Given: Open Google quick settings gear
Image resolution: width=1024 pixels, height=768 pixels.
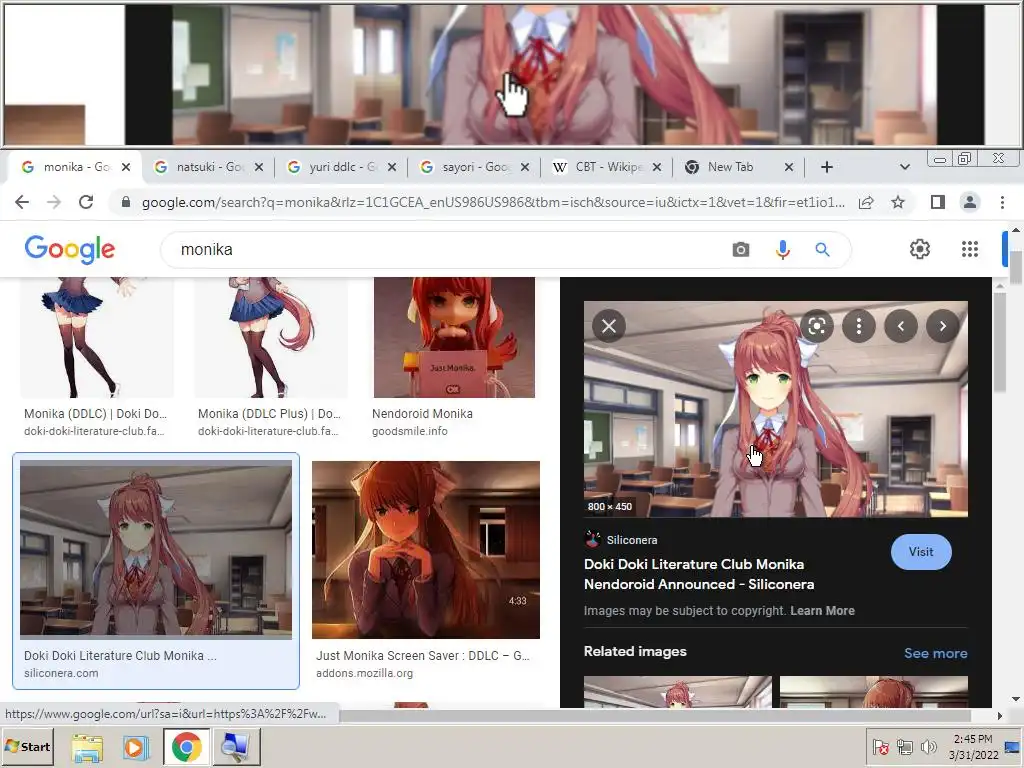Looking at the screenshot, I should point(920,249).
